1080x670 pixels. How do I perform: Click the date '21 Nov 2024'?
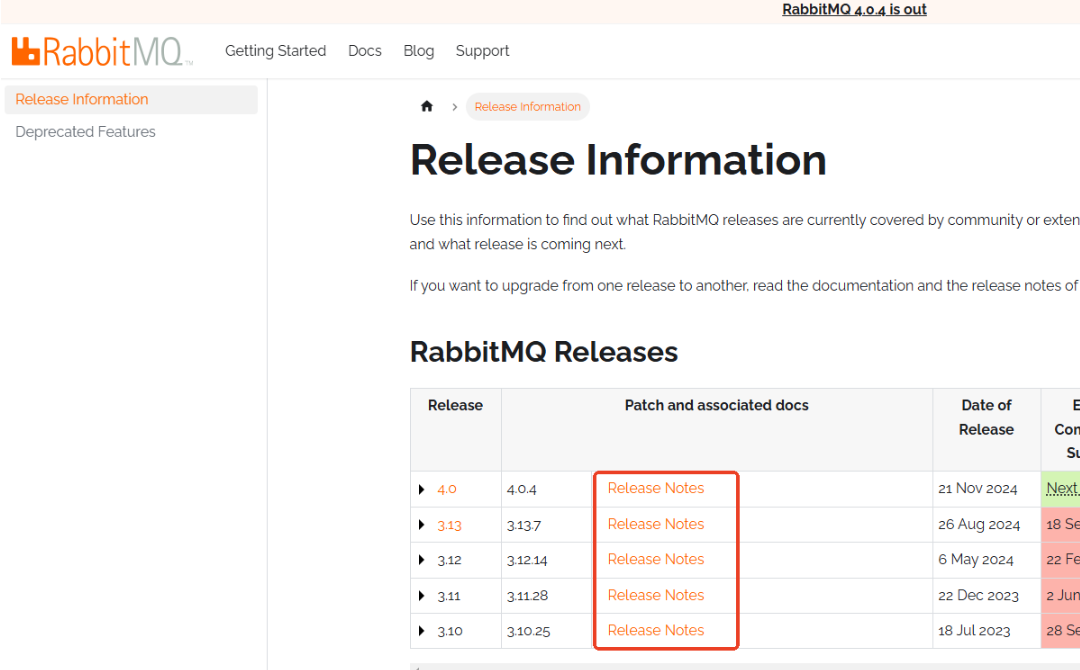(x=977, y=489)
